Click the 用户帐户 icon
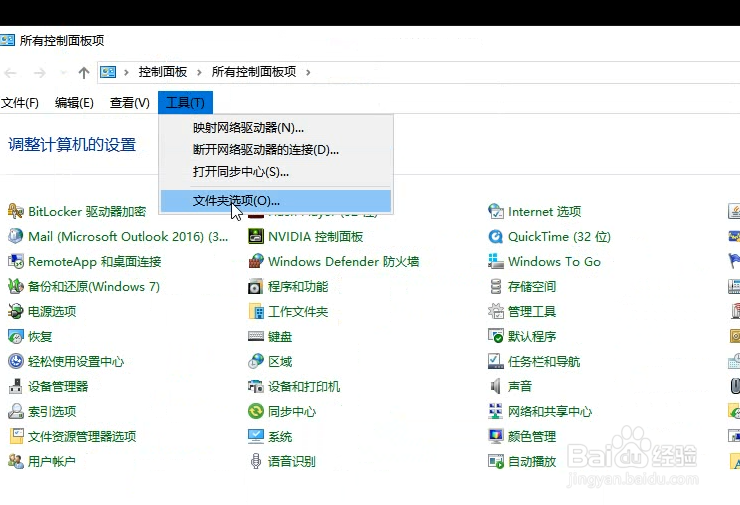Viewport: 740px width, 505px height. [x=16, y=461]
